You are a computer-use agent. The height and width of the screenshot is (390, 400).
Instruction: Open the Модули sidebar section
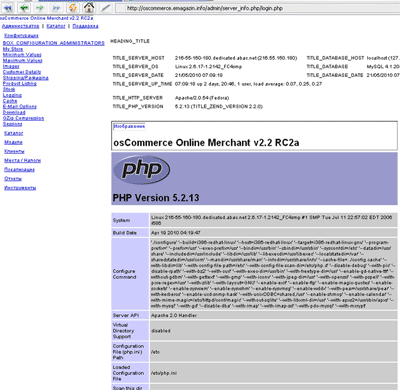[13, 142]
